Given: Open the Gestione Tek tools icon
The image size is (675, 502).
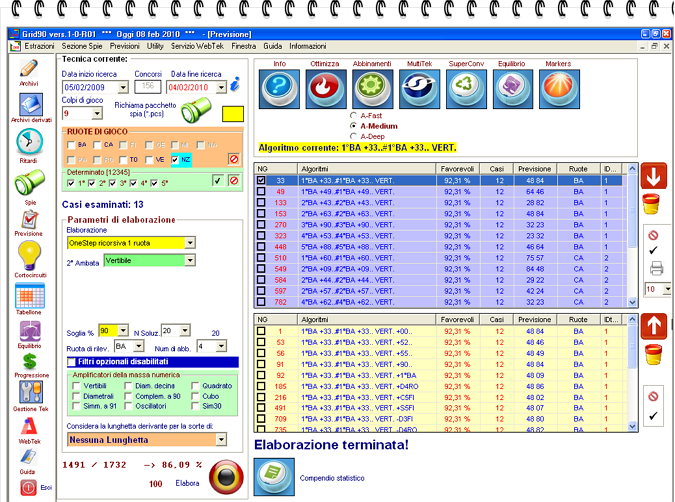Looking at the screenshot, I should (30, 392).
